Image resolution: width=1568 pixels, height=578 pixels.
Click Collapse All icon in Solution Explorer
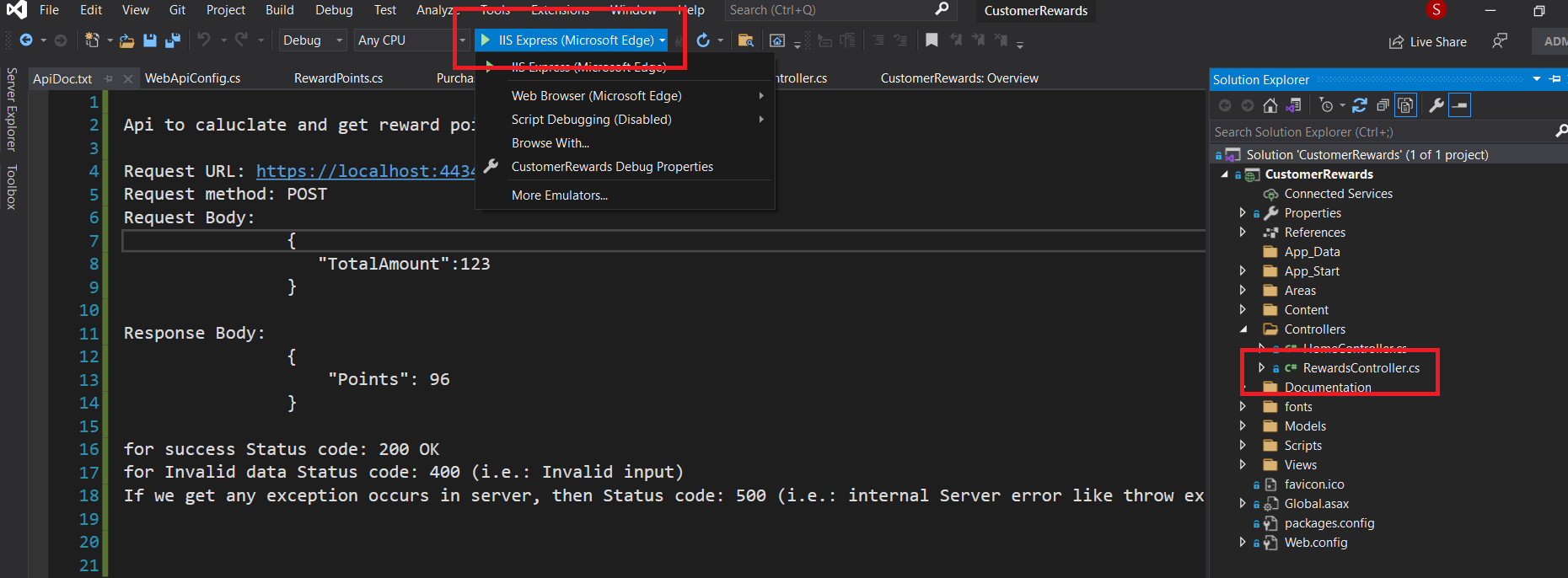1383,105
